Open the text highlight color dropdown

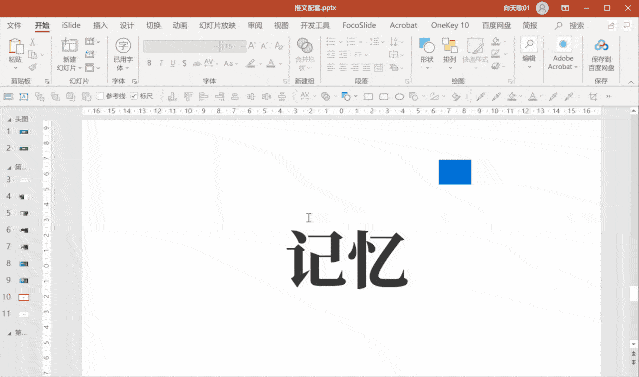point(260,64)
